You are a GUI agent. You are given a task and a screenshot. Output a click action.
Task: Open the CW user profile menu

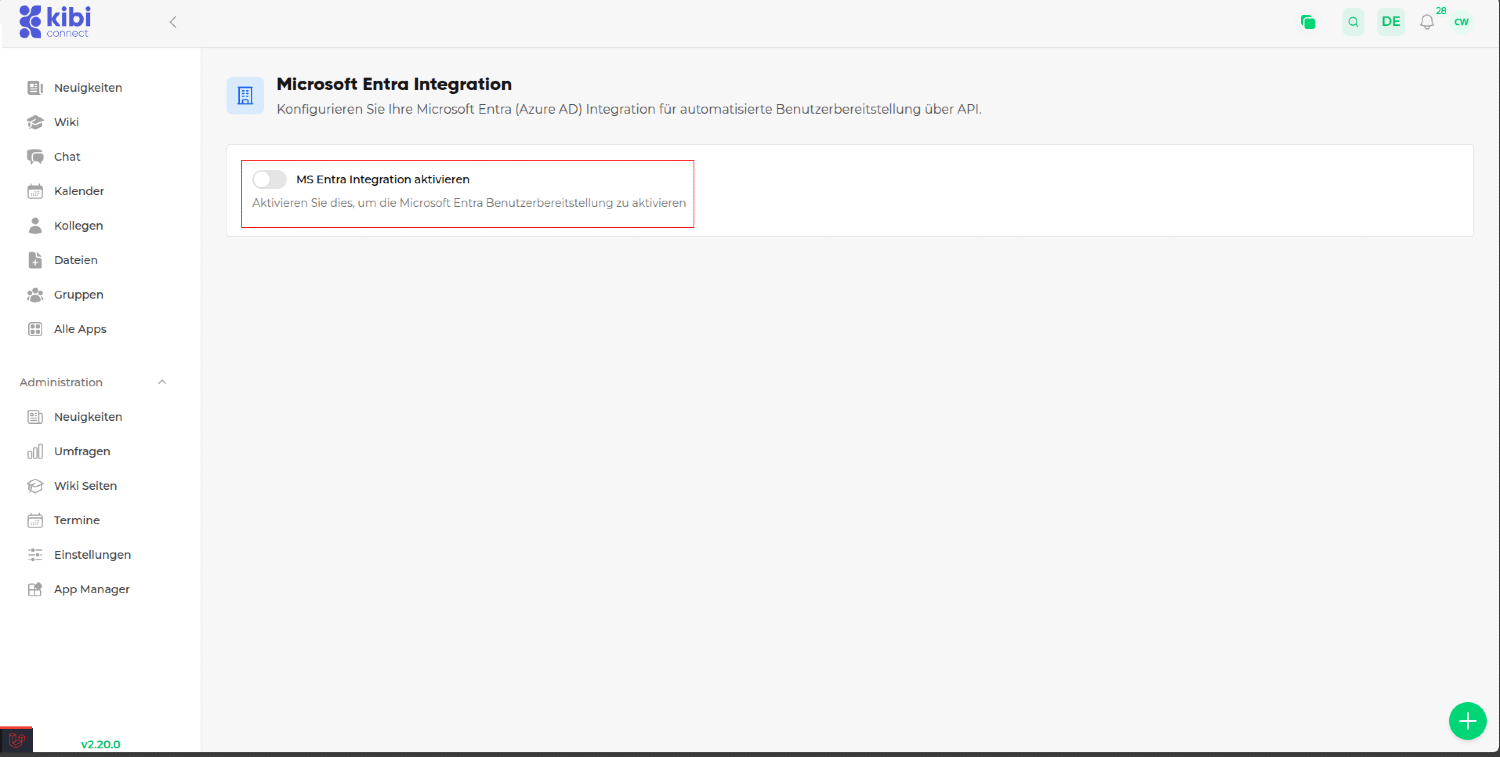click(1462, 22)
